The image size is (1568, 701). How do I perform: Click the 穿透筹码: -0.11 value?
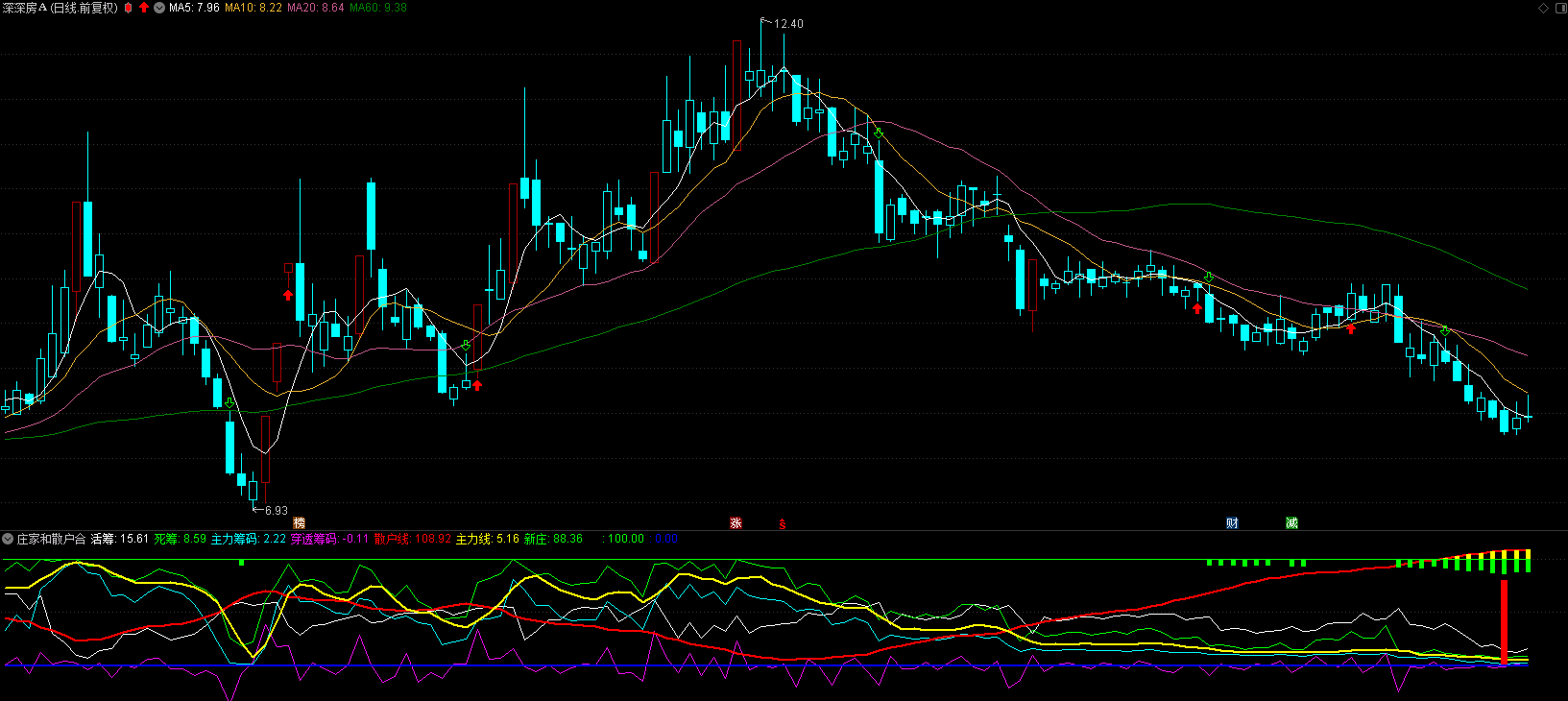pos(329,539)
